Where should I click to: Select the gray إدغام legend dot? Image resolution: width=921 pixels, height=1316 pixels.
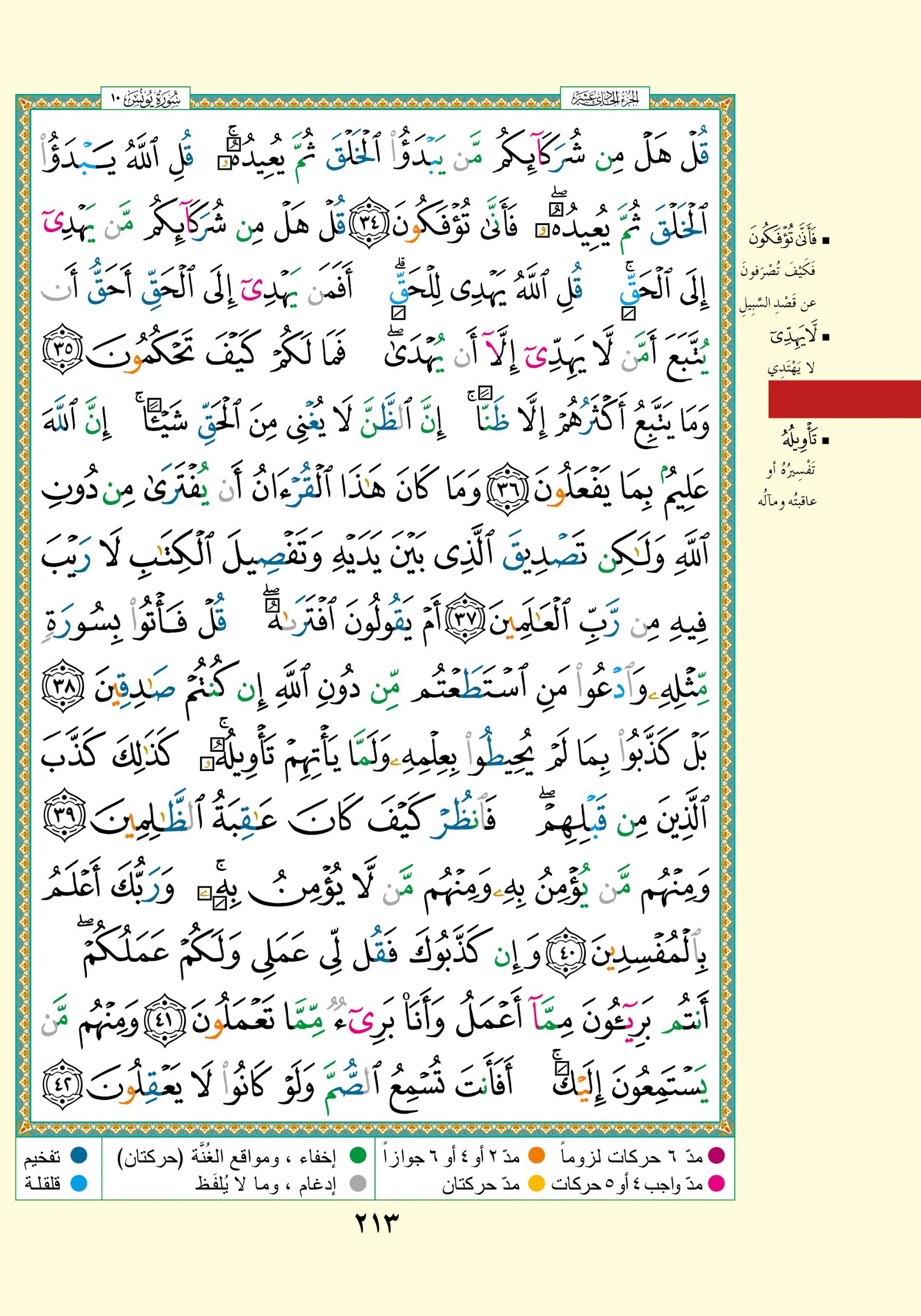tap(358, 1183)
